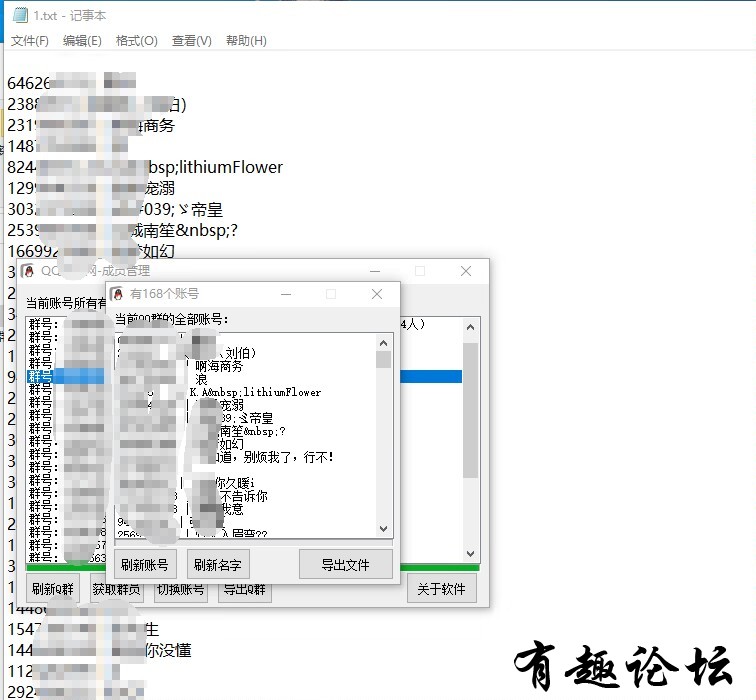This screenshot has width=756, height=700.
Task: Click Notepad line ending 你没懂
Action: pyautogui.click(x=99, y=650)
